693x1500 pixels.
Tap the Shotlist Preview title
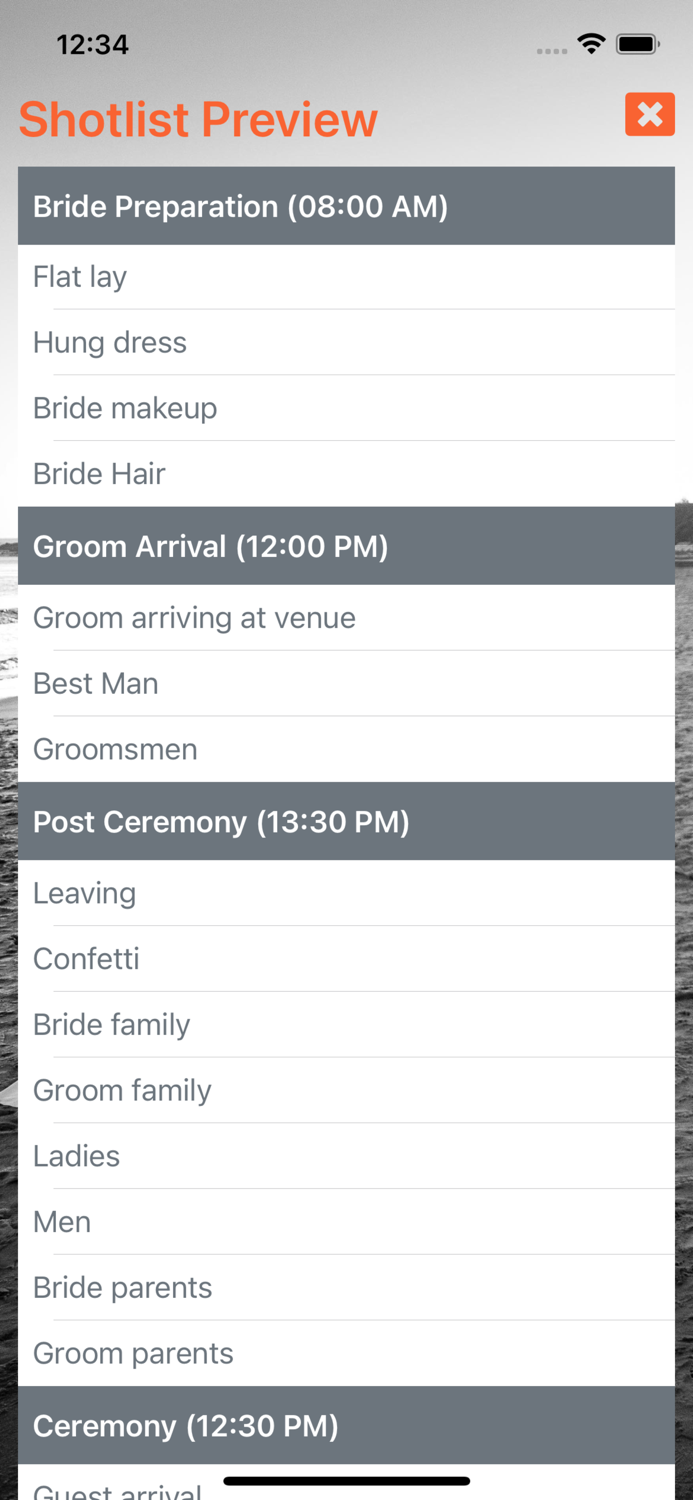tap(197, 118)
